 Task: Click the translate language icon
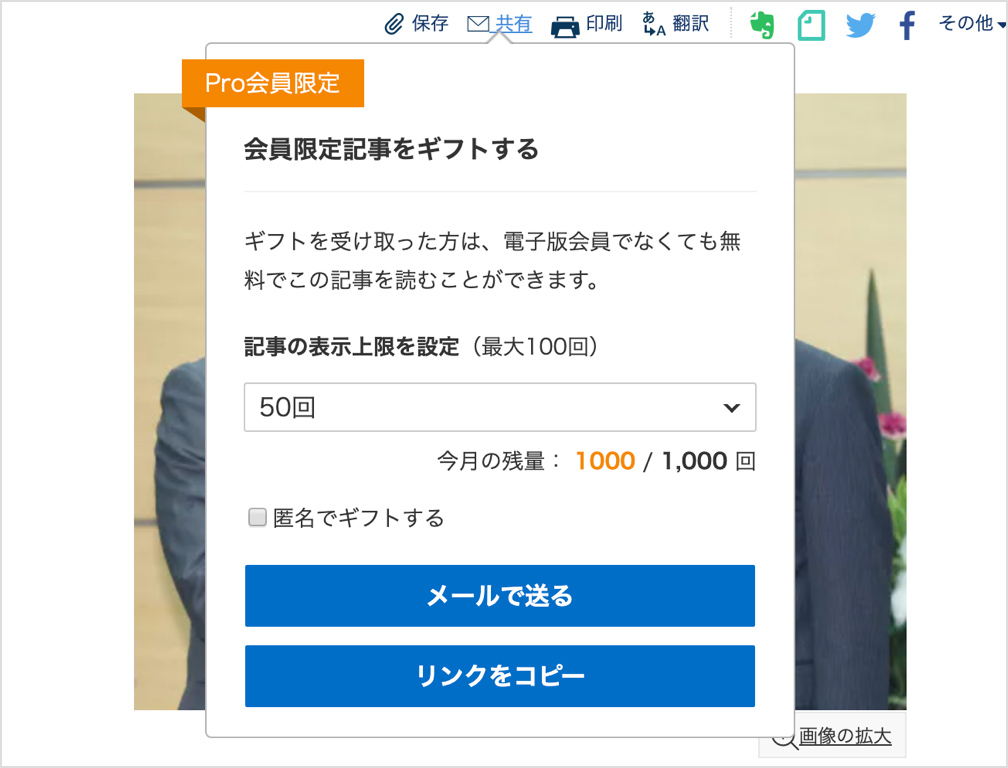pyautogui.click(x=654, y=24)
